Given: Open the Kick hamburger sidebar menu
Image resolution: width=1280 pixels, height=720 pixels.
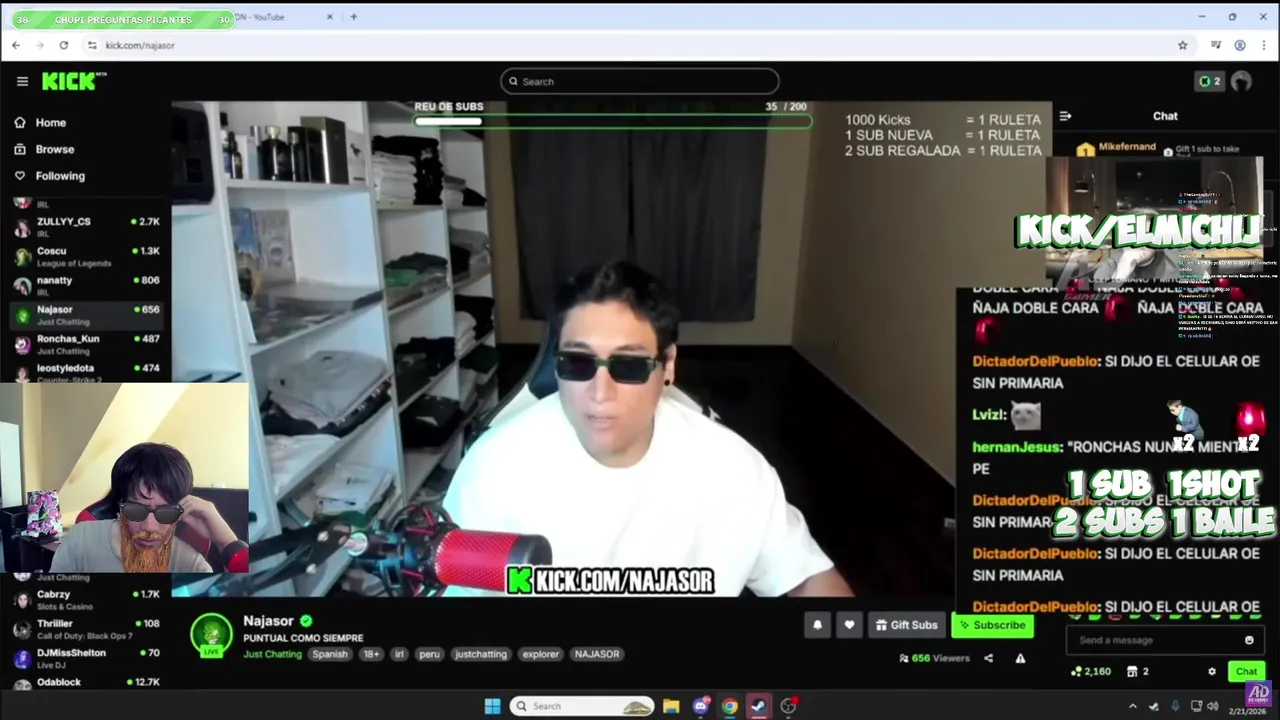Looking at the screenshot, I should [22, 82].
